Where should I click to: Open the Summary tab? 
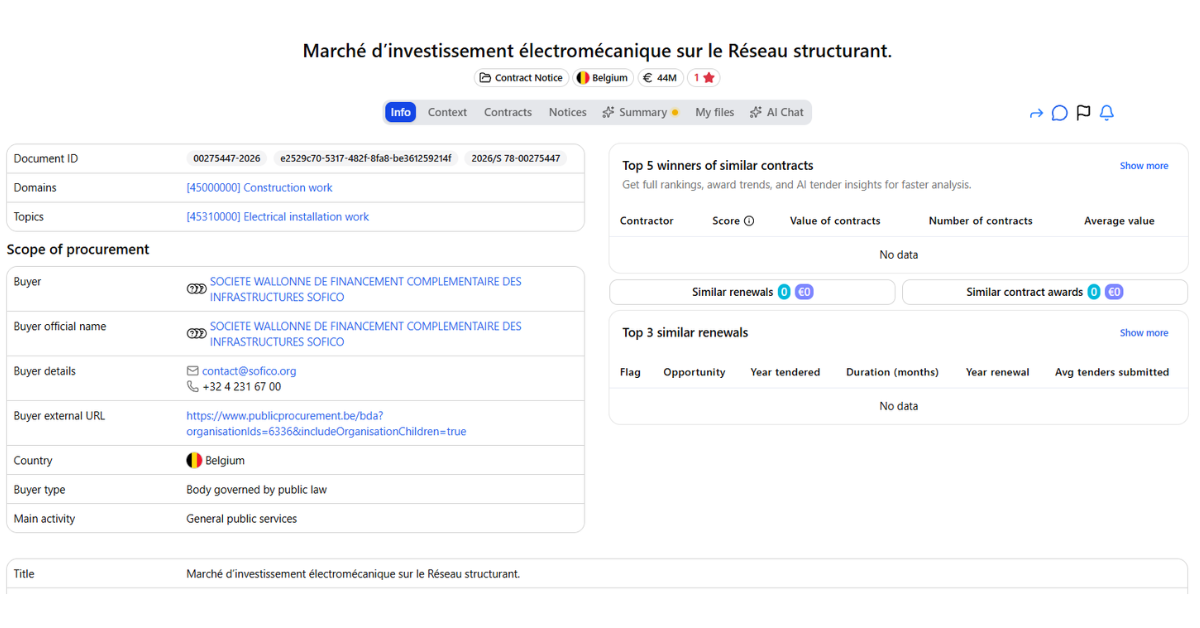[640, 113]
